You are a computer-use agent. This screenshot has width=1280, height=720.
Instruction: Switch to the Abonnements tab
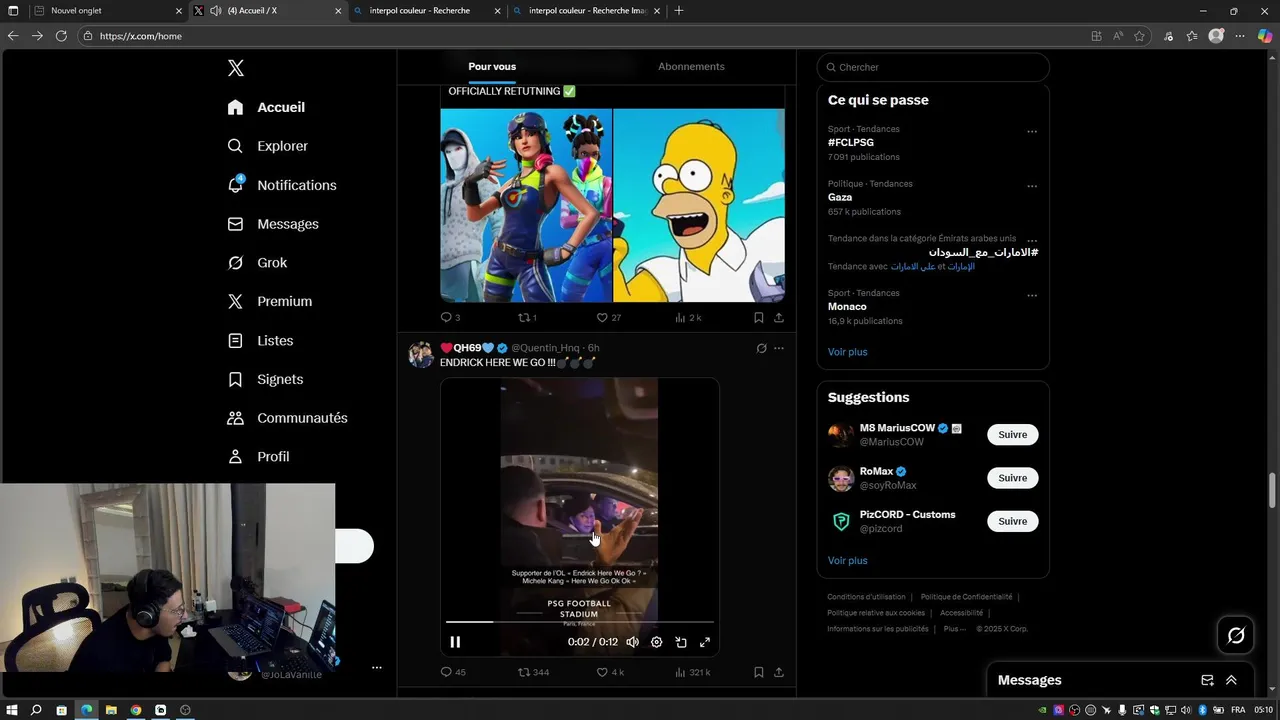(x=691, y=67)
